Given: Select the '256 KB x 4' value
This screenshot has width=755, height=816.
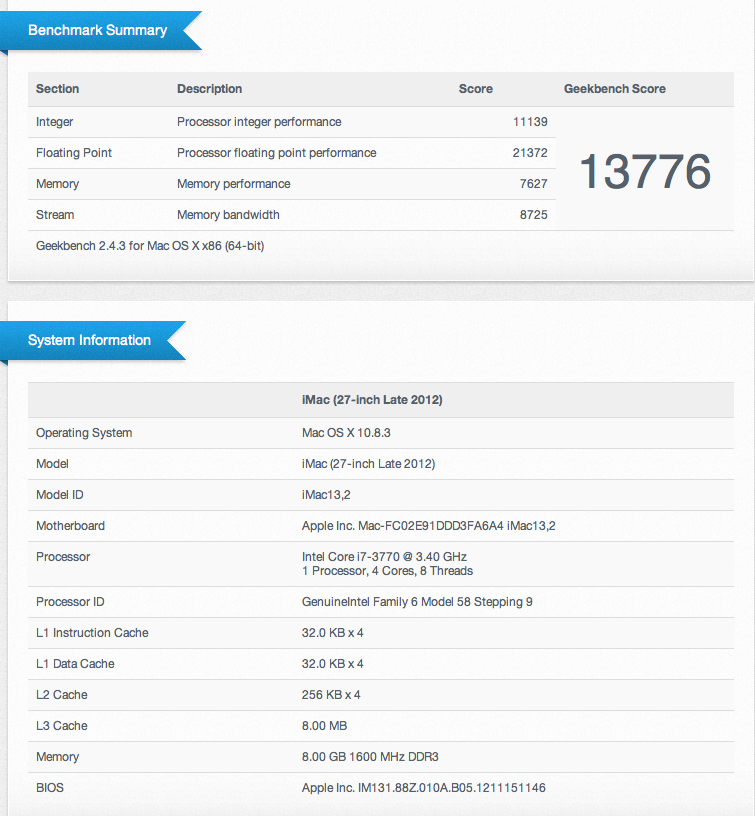Looking at the screenshot, I should point(331,695).
